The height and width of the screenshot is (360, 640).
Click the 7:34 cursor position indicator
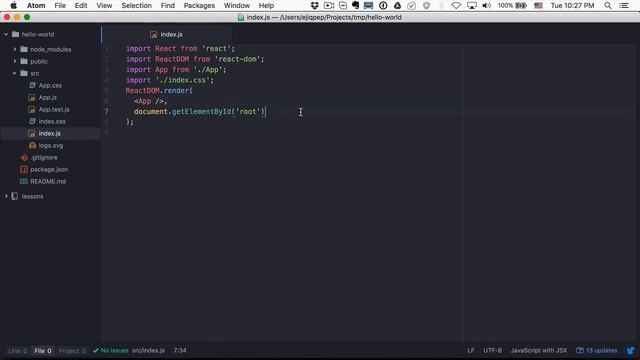click(180, 351)
